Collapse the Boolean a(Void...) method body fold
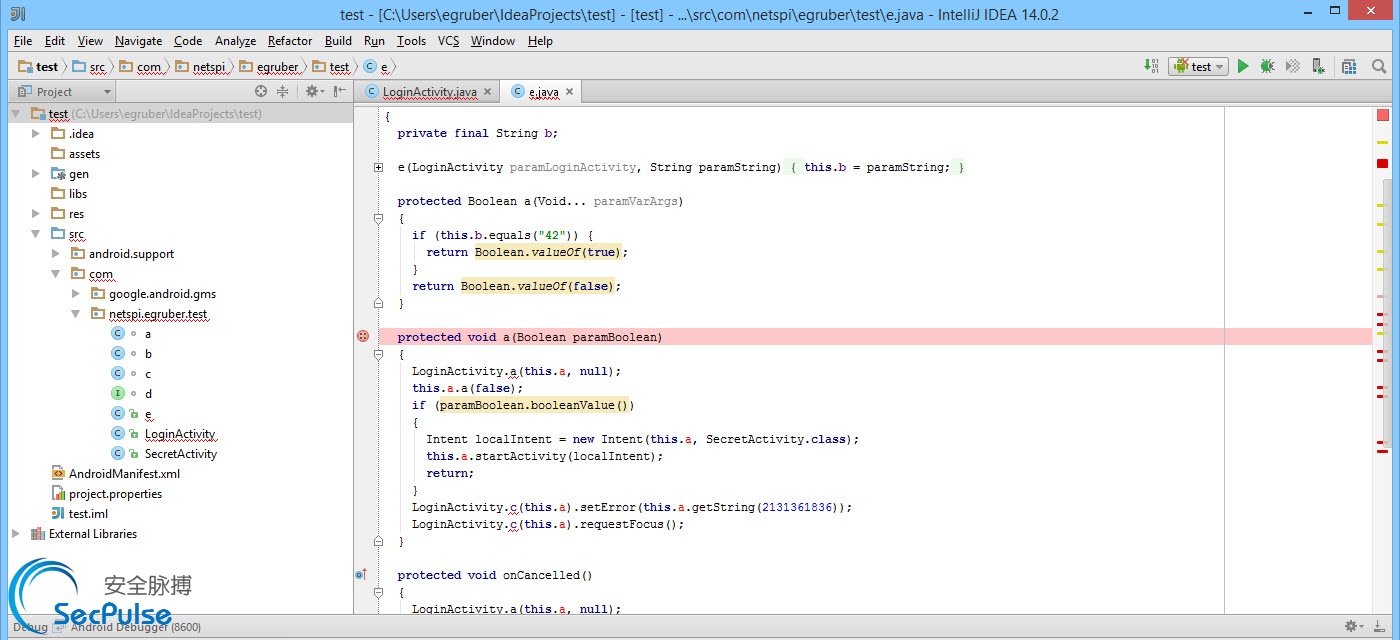The image size is (1400, 640). tap(378, 218)
